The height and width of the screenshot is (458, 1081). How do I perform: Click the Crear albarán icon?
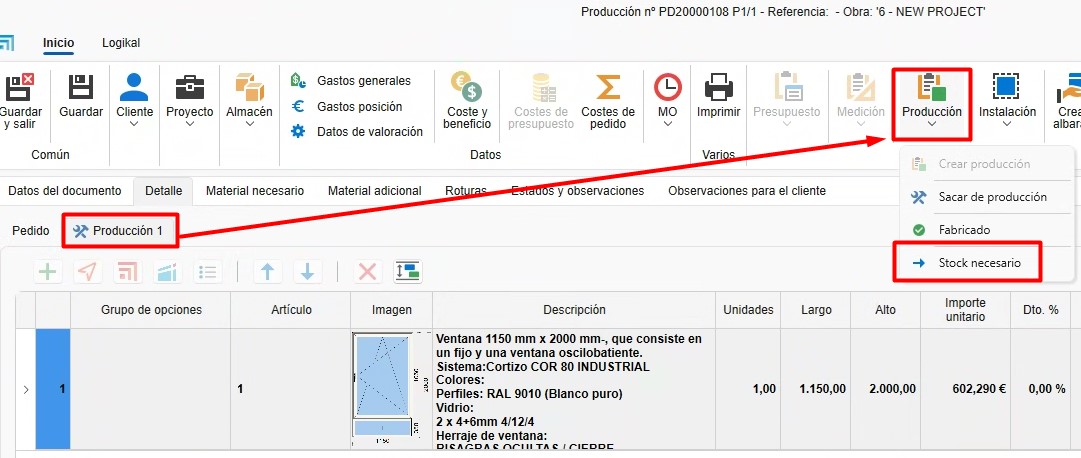1068,88
